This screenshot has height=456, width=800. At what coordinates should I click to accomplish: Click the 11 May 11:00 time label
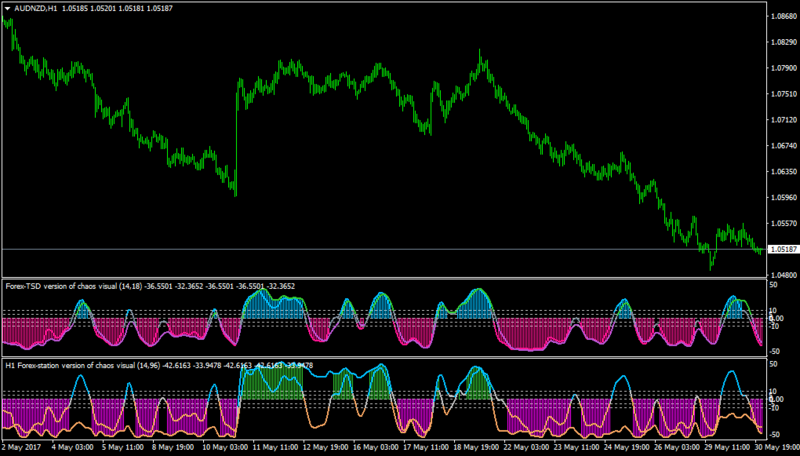point(275,446)
